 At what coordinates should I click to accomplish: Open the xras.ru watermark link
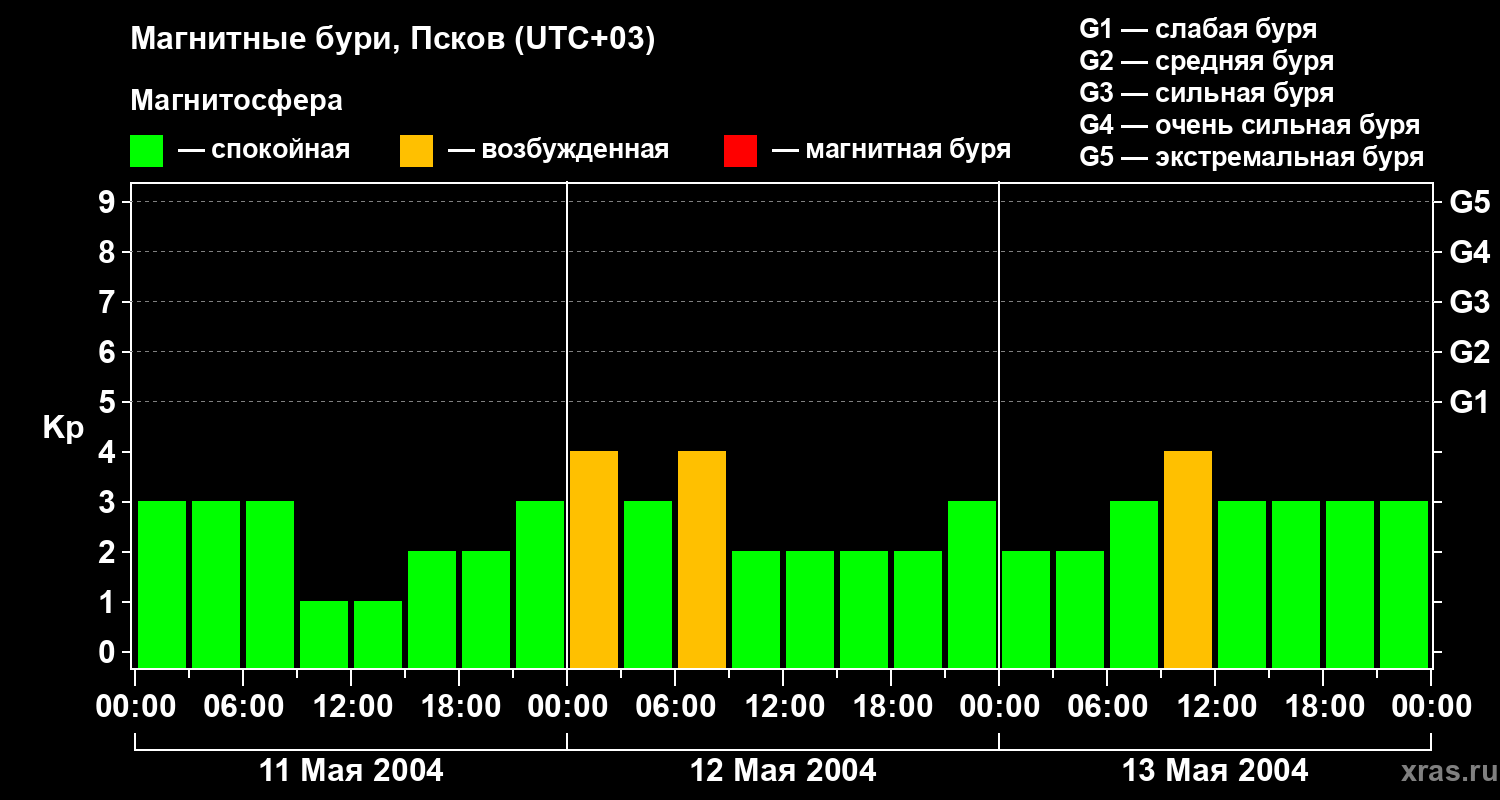[x=1444, y=771]
